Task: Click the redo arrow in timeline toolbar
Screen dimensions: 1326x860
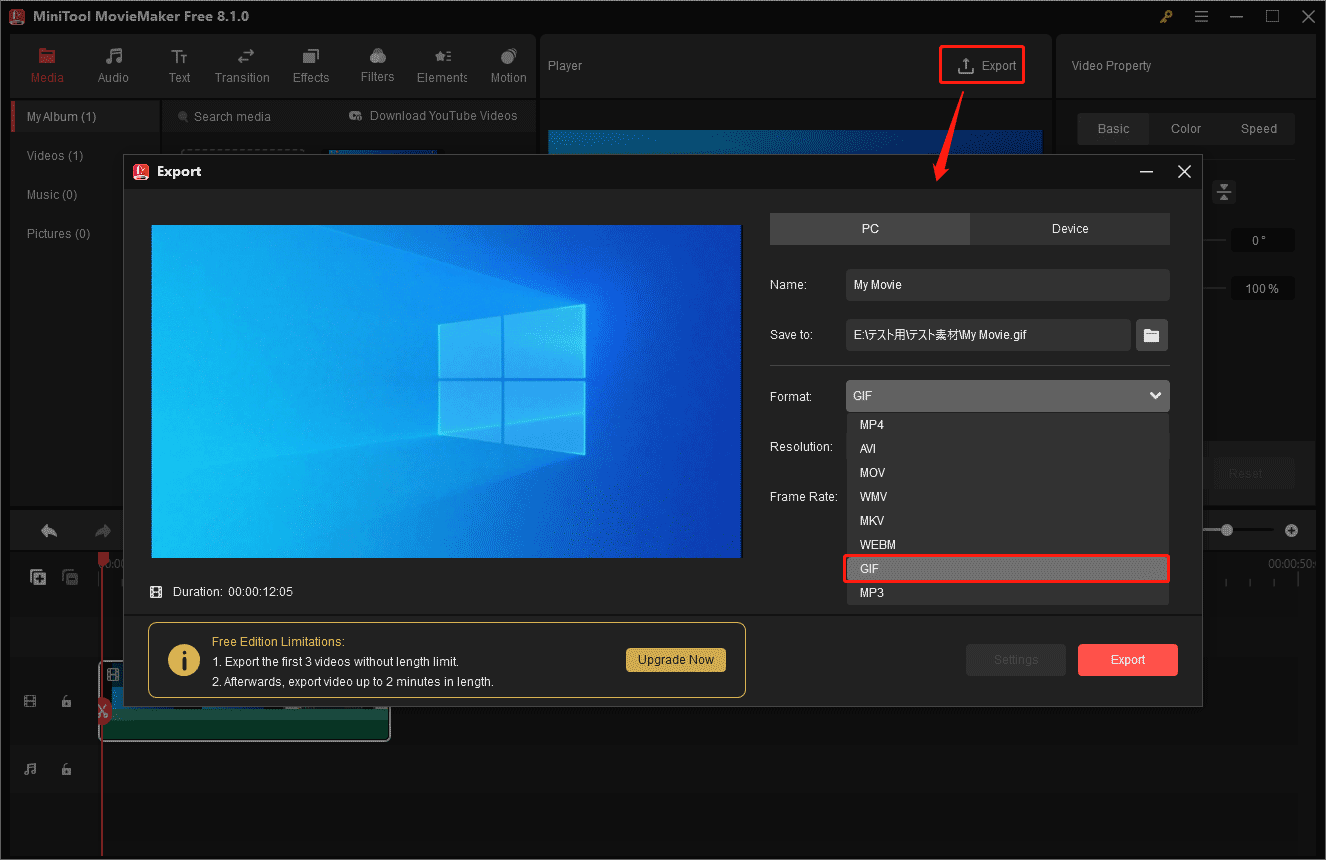Action: click(x=102, y=531)
